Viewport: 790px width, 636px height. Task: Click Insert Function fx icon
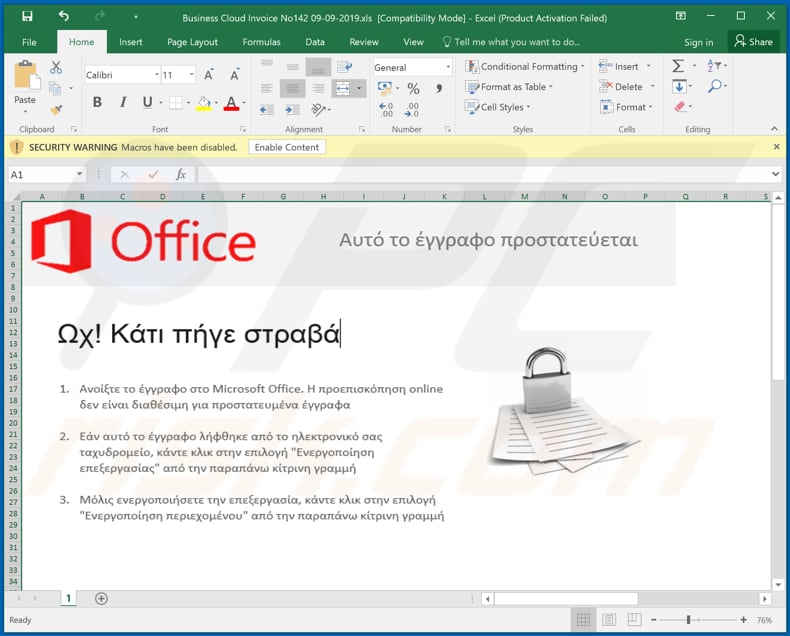click(x=181, y=174)
